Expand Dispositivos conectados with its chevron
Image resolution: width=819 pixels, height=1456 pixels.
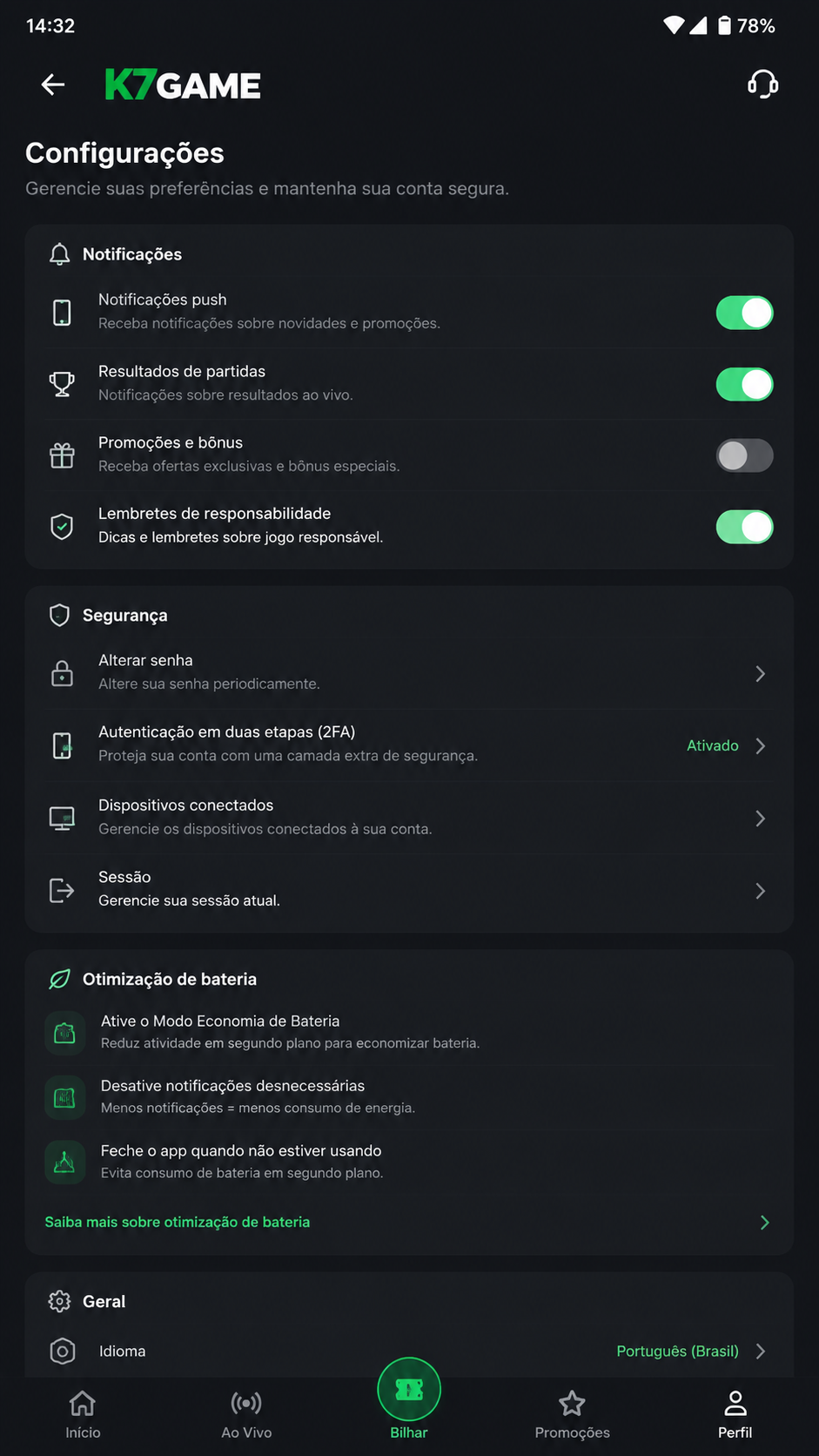point(761,819)
